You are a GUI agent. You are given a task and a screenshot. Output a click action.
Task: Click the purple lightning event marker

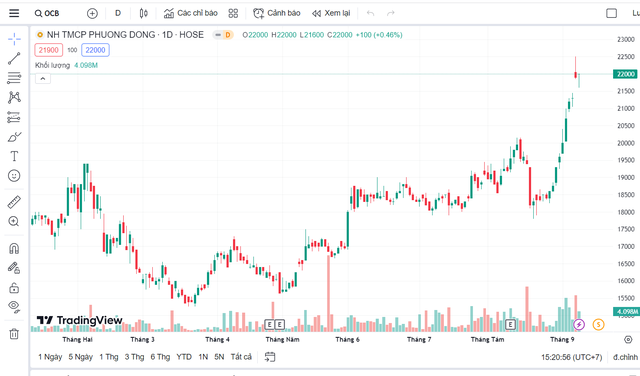click(579, 325)
